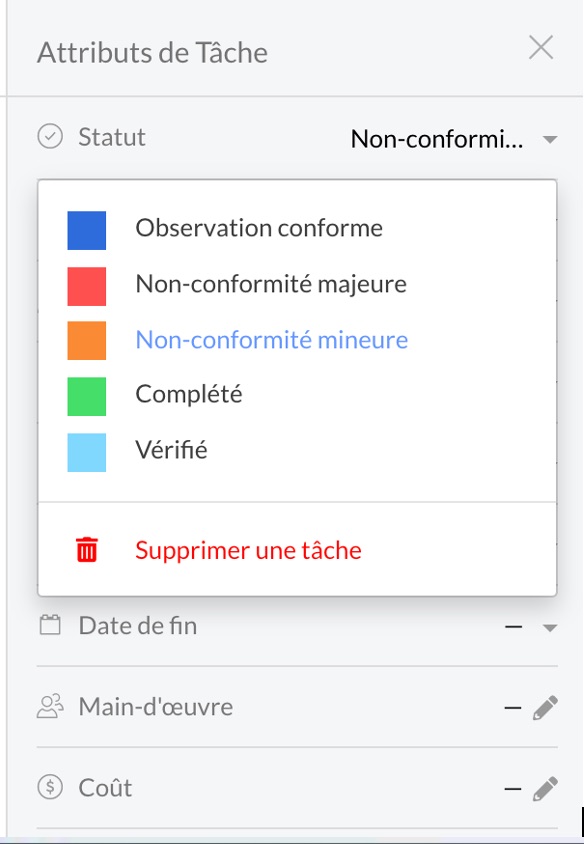Click the orange Non-conformité mineure swatch
This screenshot has height=844, width=584.
tap(87, 341)
